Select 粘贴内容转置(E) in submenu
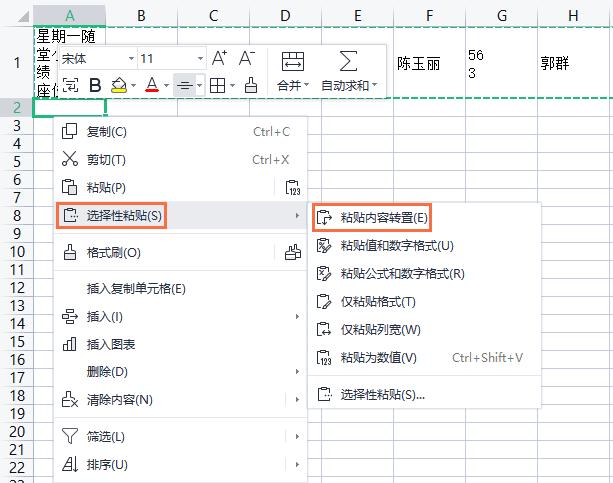 point(425,217)
